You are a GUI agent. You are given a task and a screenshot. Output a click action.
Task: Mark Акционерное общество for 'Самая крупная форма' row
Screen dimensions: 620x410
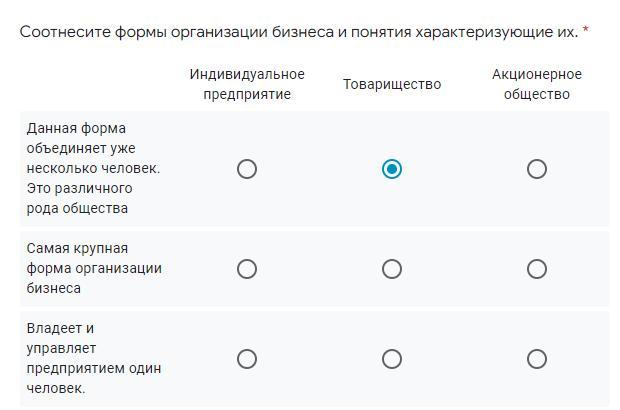point(537,269)
